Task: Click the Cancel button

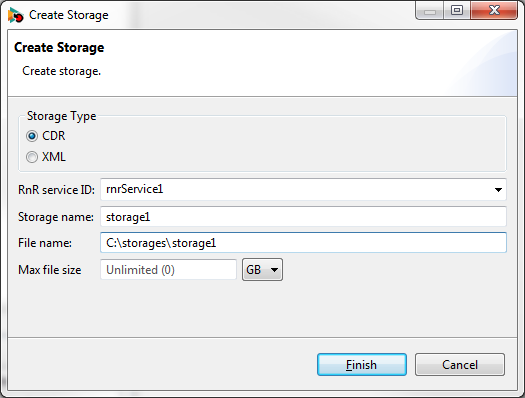Action: (460, 365)
